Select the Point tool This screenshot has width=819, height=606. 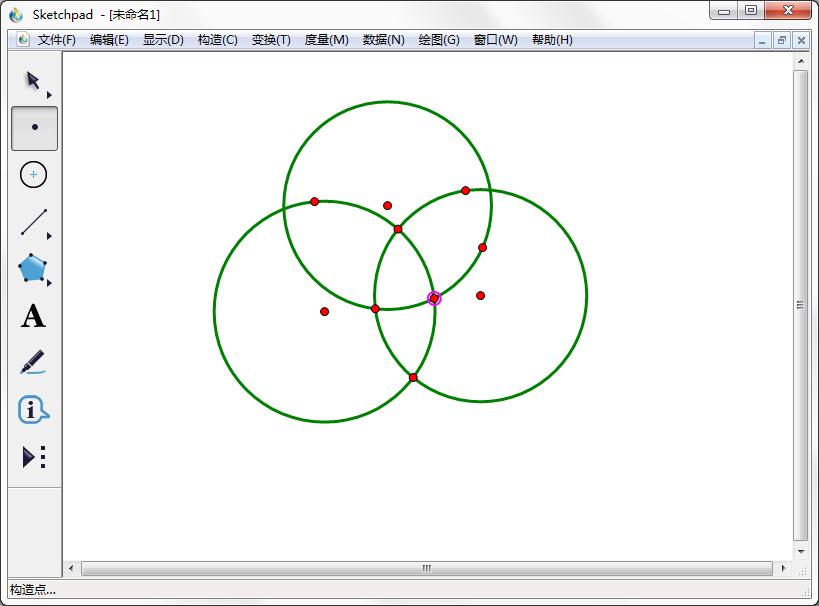[34, 128]
